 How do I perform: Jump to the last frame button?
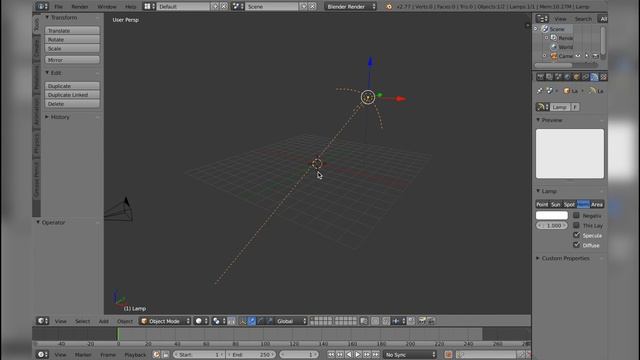pyautogui.click(x=376, y=355)
